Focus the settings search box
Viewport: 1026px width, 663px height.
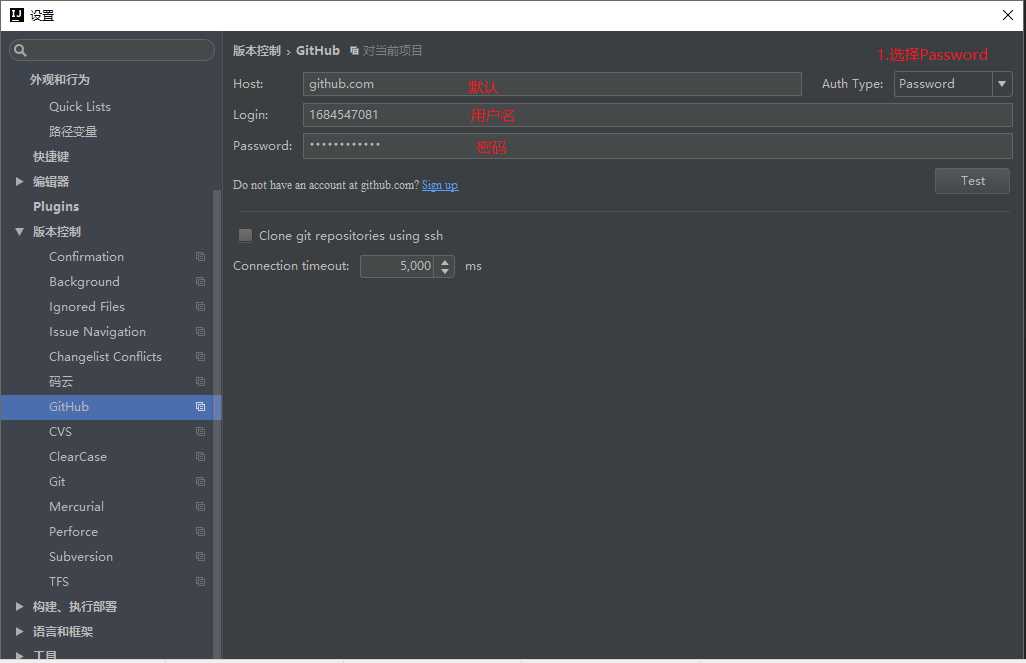[112, 50]
